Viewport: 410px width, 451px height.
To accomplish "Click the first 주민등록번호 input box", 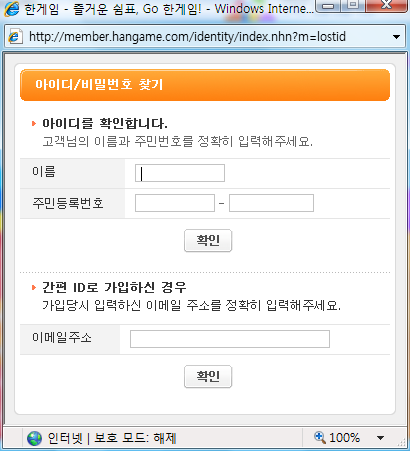I will [175, 203].
